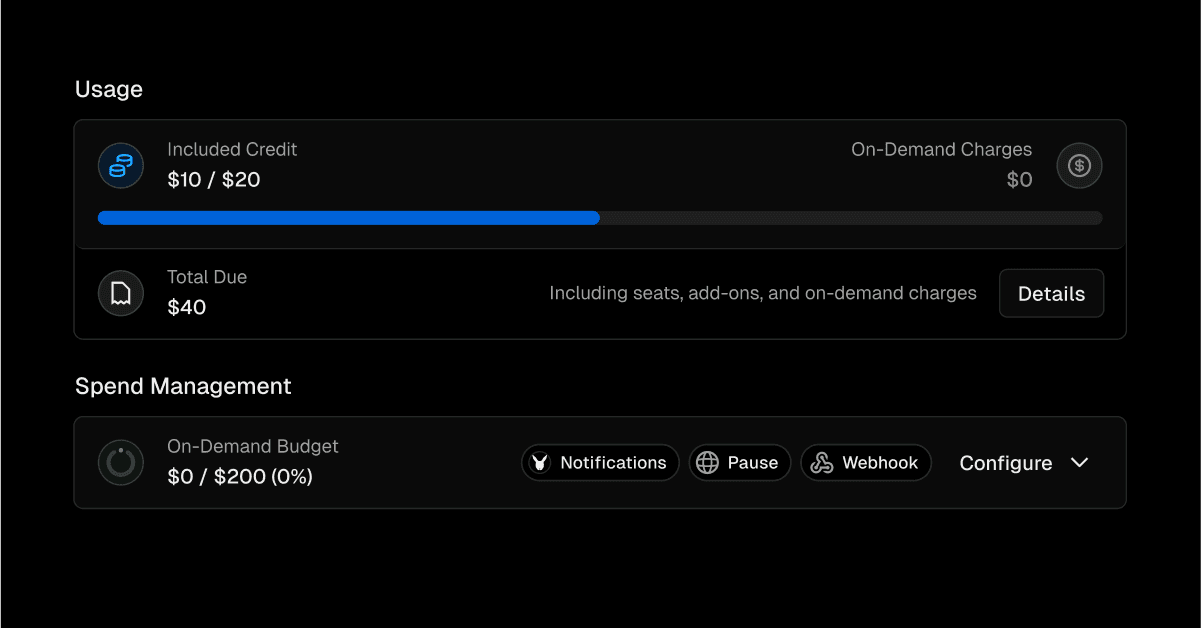
Task: Click the blue Included Credit progress bar
Action: [349, 218]
